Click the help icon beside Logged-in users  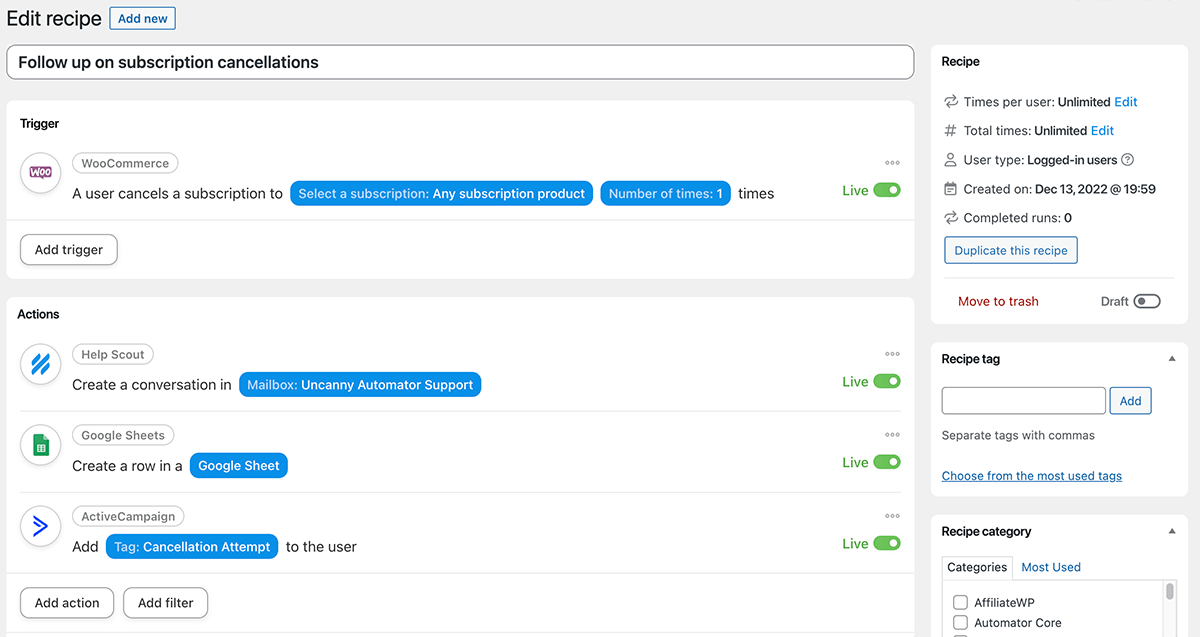1128,160
